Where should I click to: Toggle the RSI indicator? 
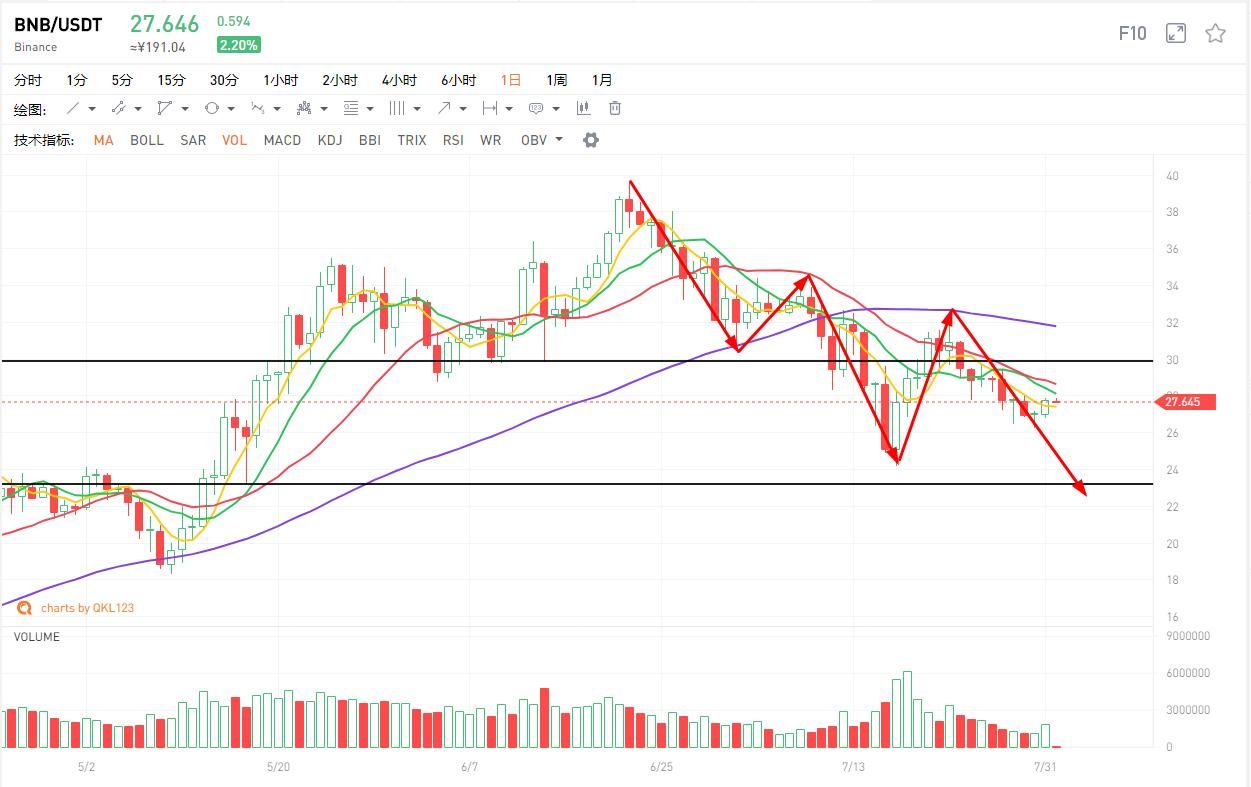click(x=453, y=140)
